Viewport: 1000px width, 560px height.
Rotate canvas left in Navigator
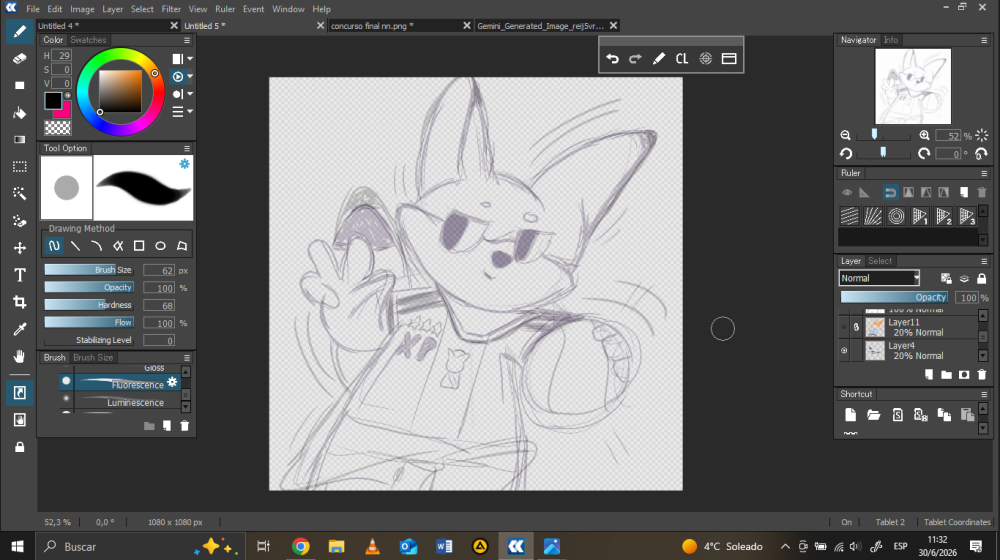(x=846, y=154)
